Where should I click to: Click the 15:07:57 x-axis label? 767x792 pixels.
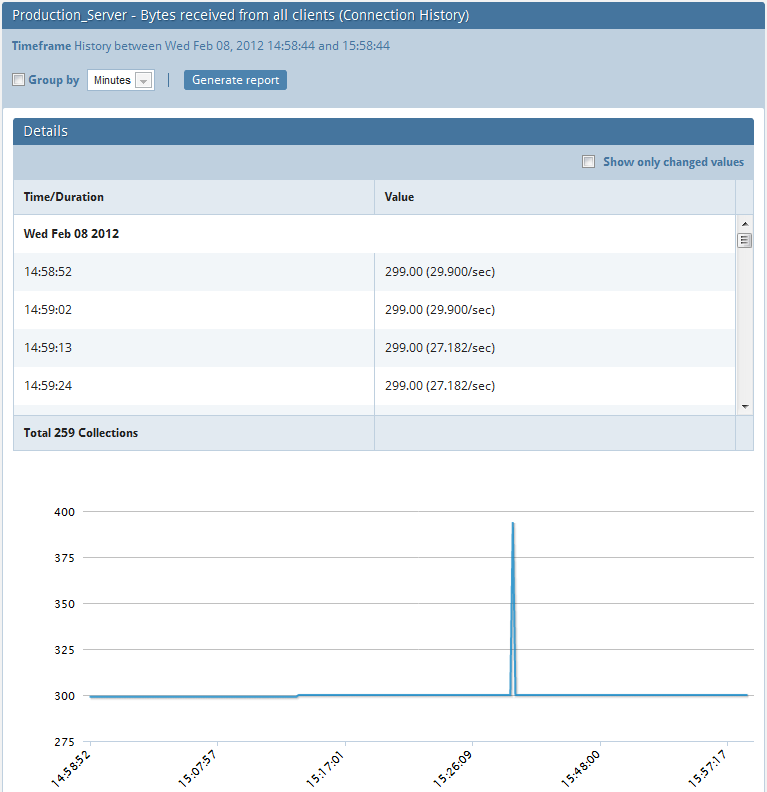197,768
